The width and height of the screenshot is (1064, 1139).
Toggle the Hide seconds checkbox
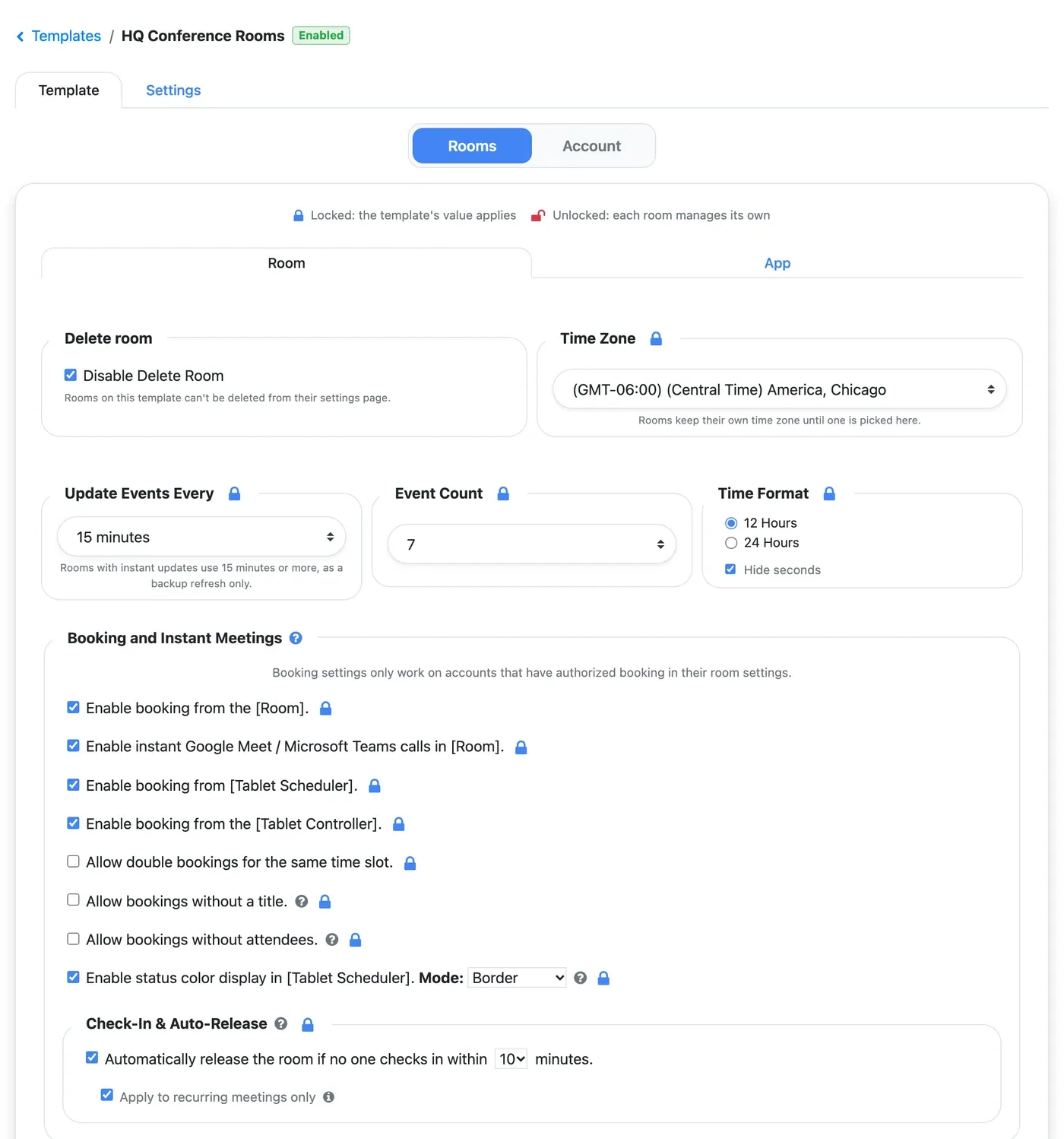pyautogui.click(x=730, y=569)
